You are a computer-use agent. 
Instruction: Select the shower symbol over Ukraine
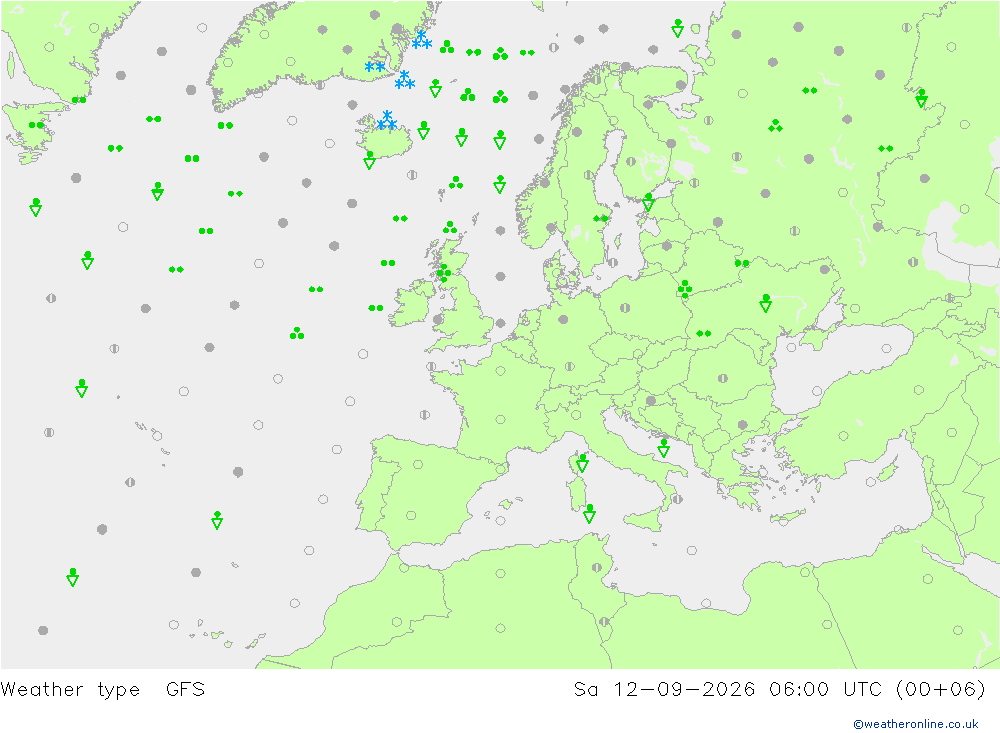tap(765, 303)
